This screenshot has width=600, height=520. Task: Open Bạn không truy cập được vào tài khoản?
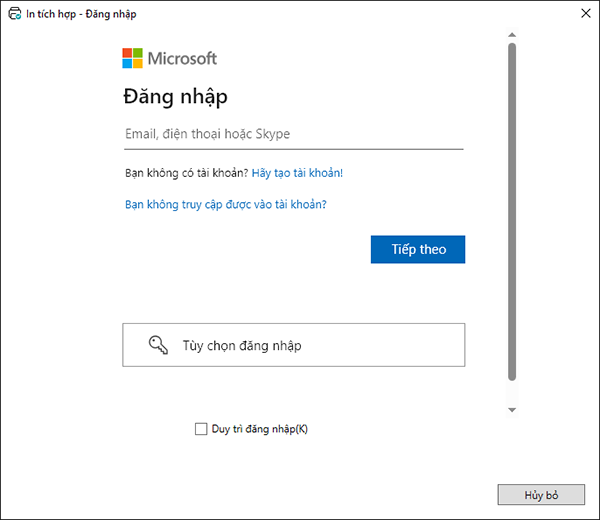pyautogui.click(x=226, y=204)
